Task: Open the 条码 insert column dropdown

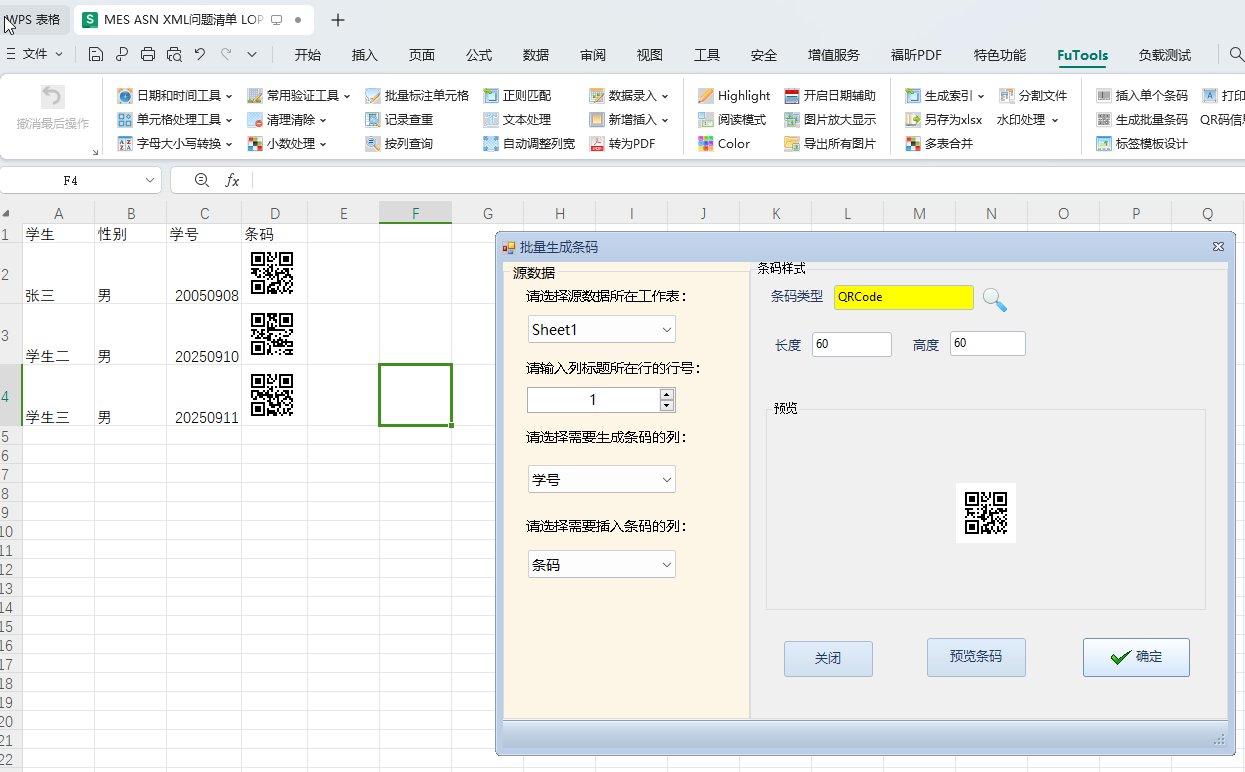Action: [602, 564]
